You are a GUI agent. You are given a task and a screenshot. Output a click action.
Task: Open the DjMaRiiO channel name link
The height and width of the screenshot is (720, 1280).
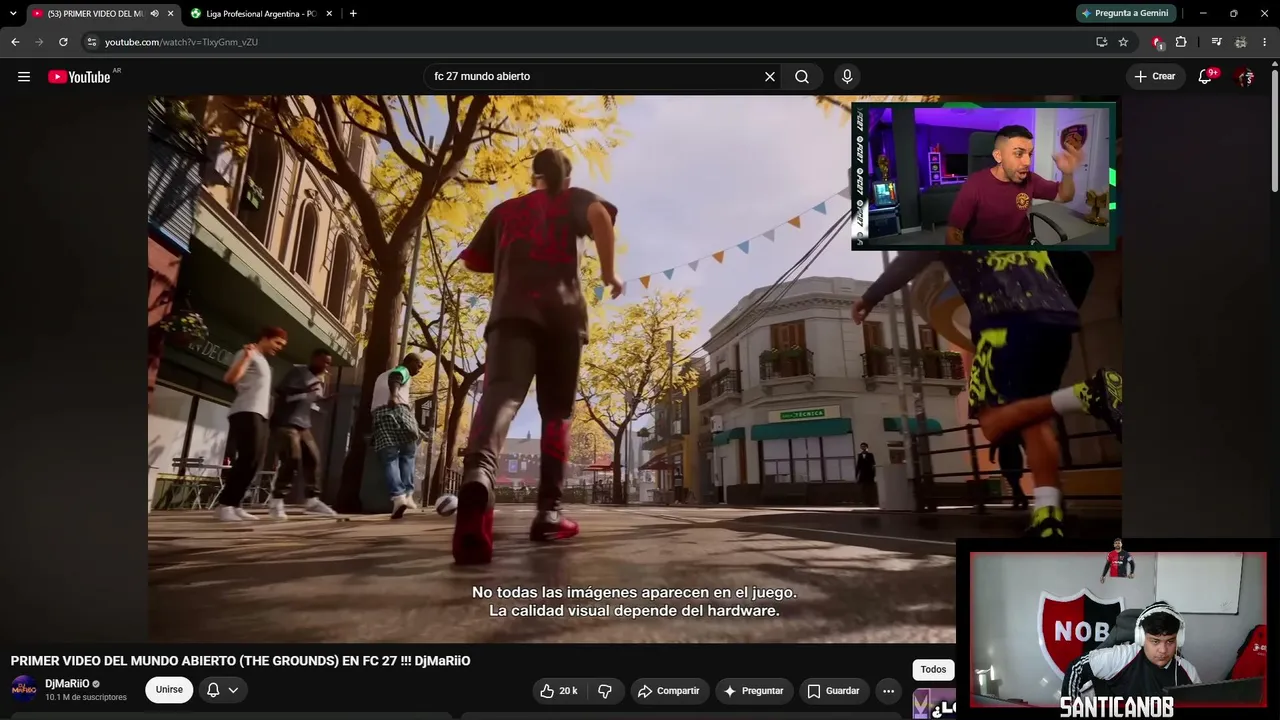[67, 684]
